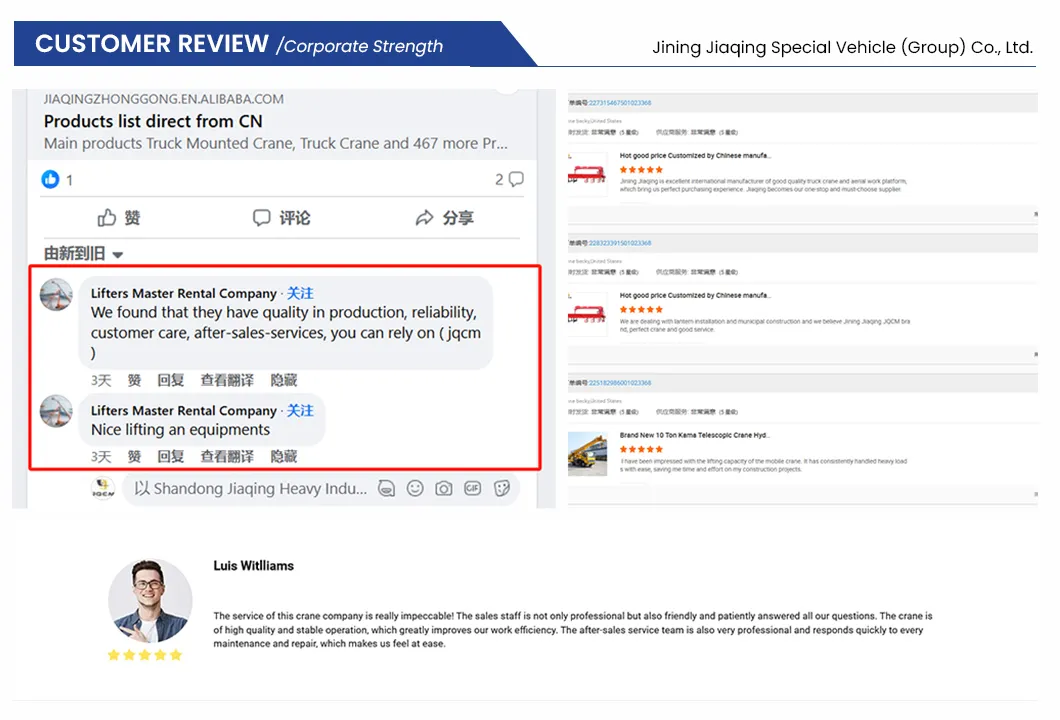This screenshot has height=720, width=1060.
Task: Click the 分享 share action
Action: point(444,217)
